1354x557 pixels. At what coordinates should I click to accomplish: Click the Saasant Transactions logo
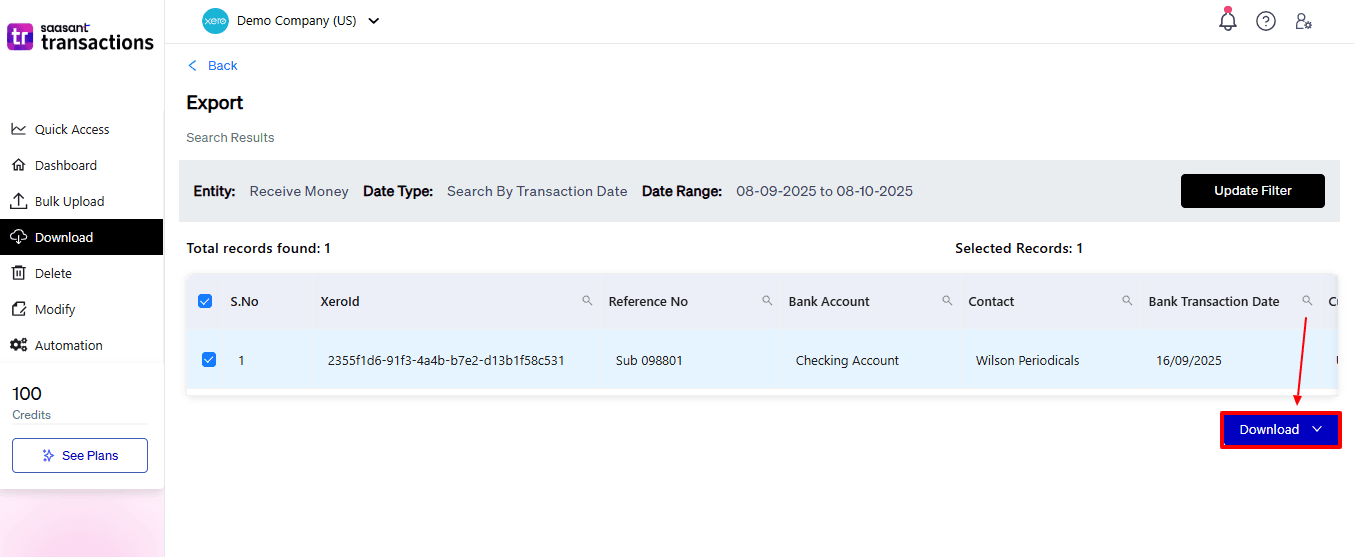coord(81,37)
